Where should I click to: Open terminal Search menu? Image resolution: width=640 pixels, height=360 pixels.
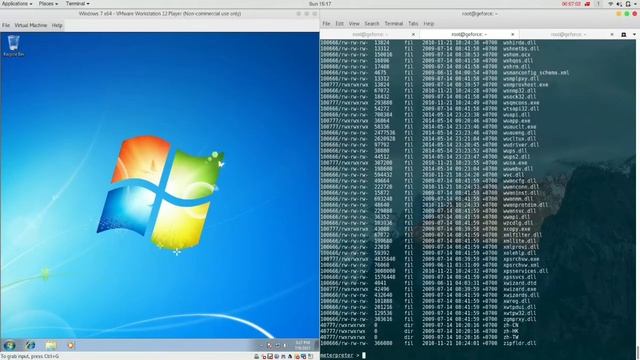point(372,24)
